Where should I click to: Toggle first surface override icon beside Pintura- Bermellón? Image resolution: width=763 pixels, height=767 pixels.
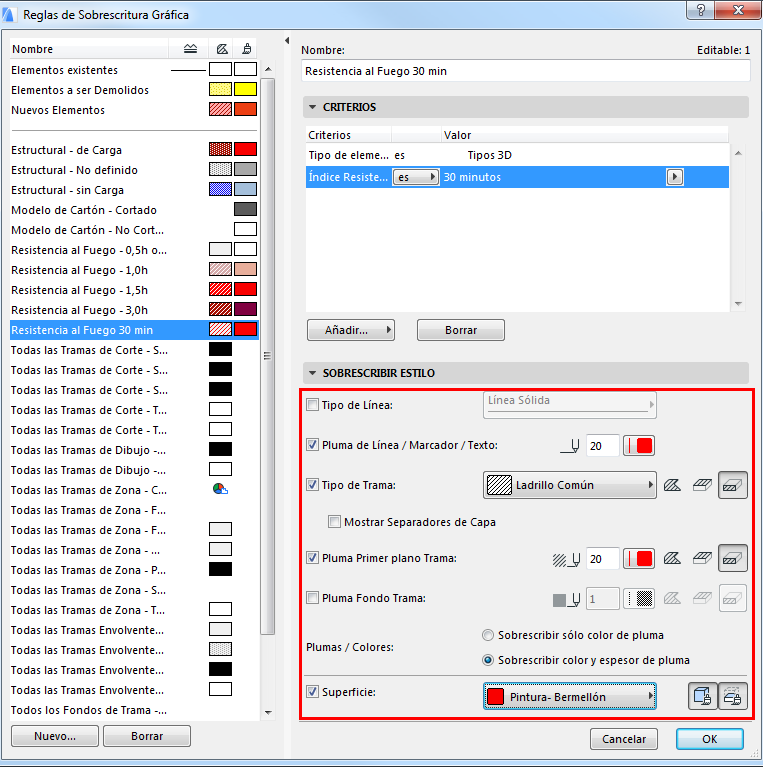tap(702, 696)
